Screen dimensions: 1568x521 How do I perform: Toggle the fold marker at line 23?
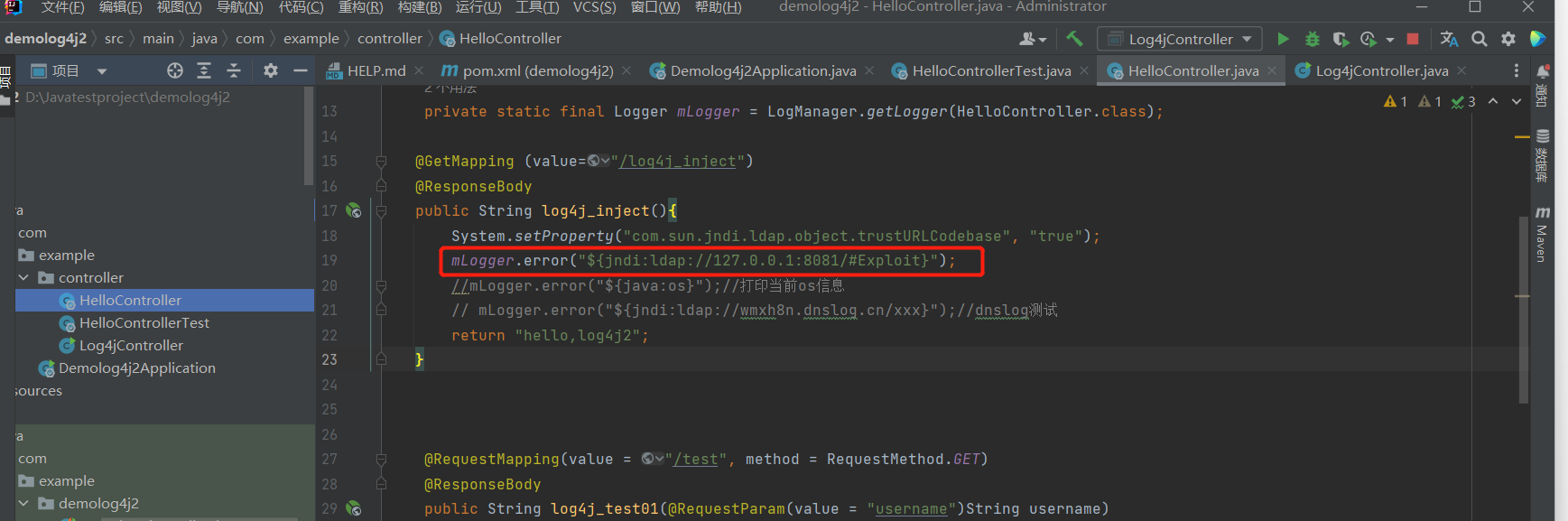tap(381, 359)
